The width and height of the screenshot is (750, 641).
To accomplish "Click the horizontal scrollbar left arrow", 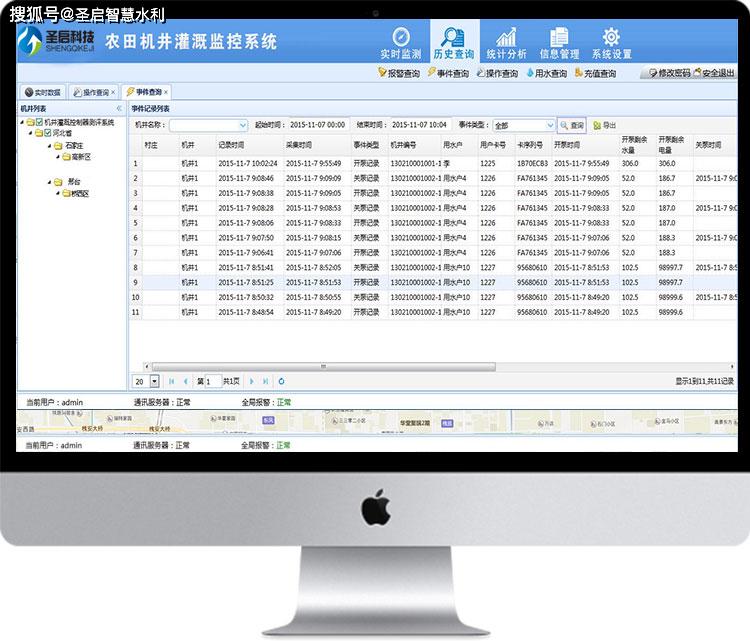I will (147, 367).
